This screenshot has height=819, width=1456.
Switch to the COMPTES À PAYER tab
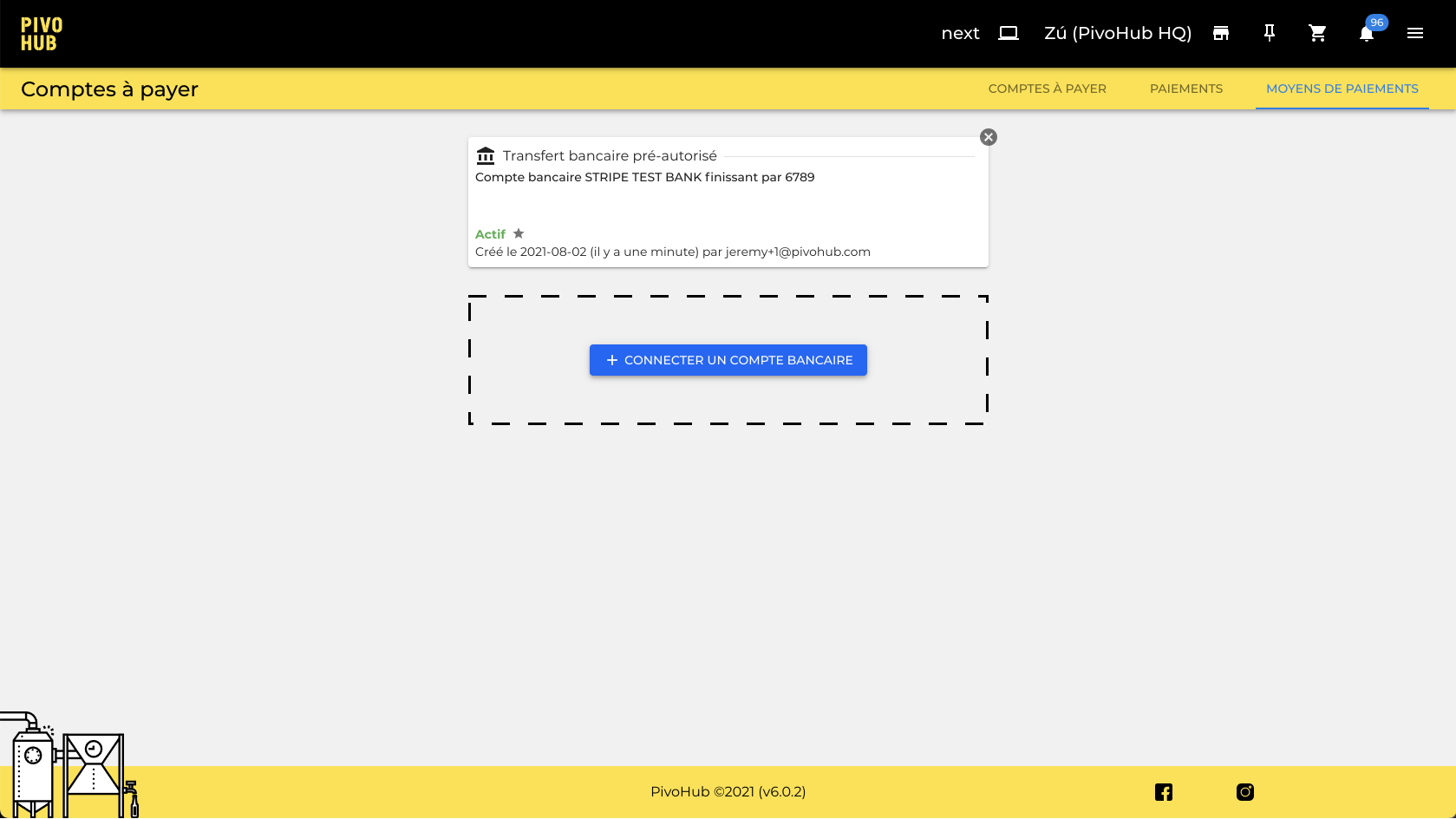click(1047, 88)
